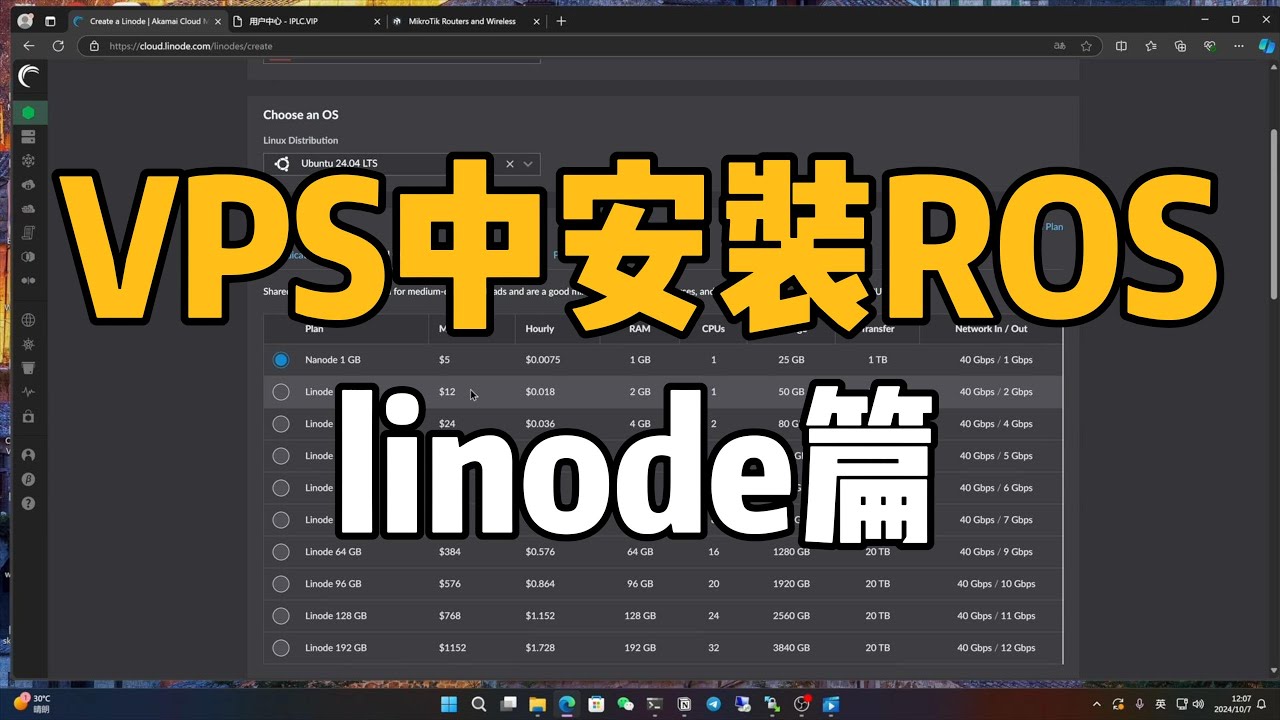
Task: Open Object Storage bucket icon in sidebar
Action: [x=28, y=368]
